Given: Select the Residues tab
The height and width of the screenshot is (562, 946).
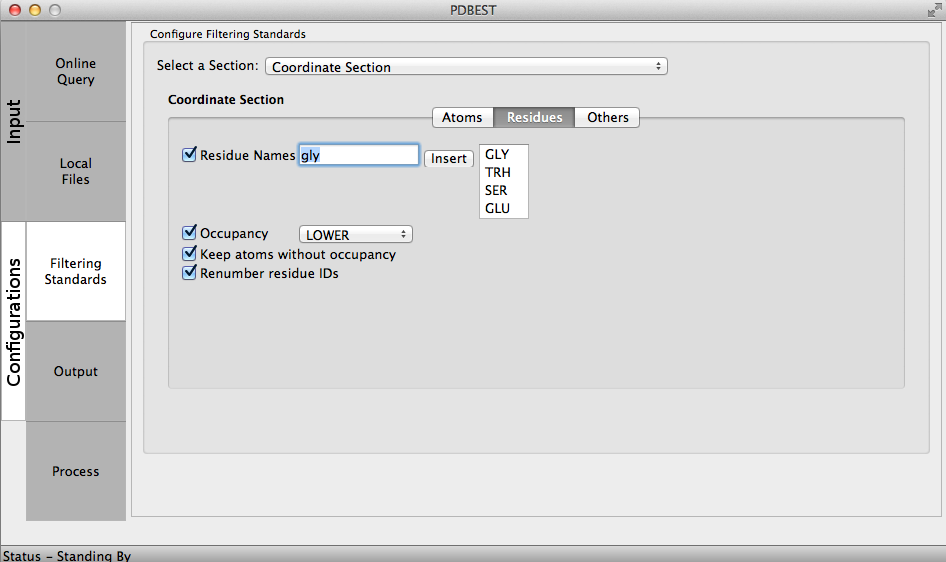Looking at the screenshot, I should pos(534,118).
